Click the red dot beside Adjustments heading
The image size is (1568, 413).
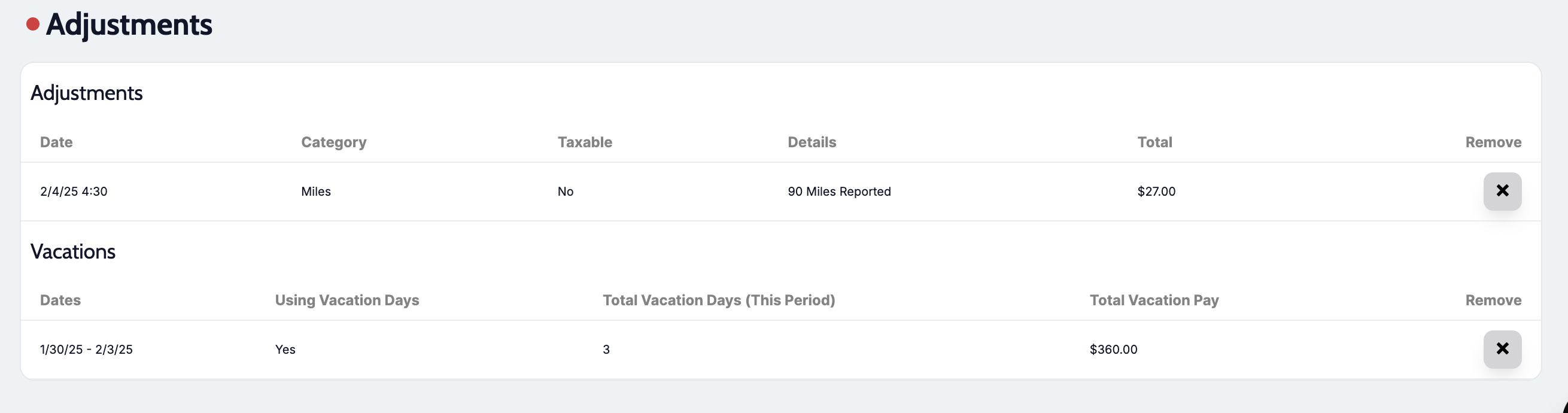point(33,25)
